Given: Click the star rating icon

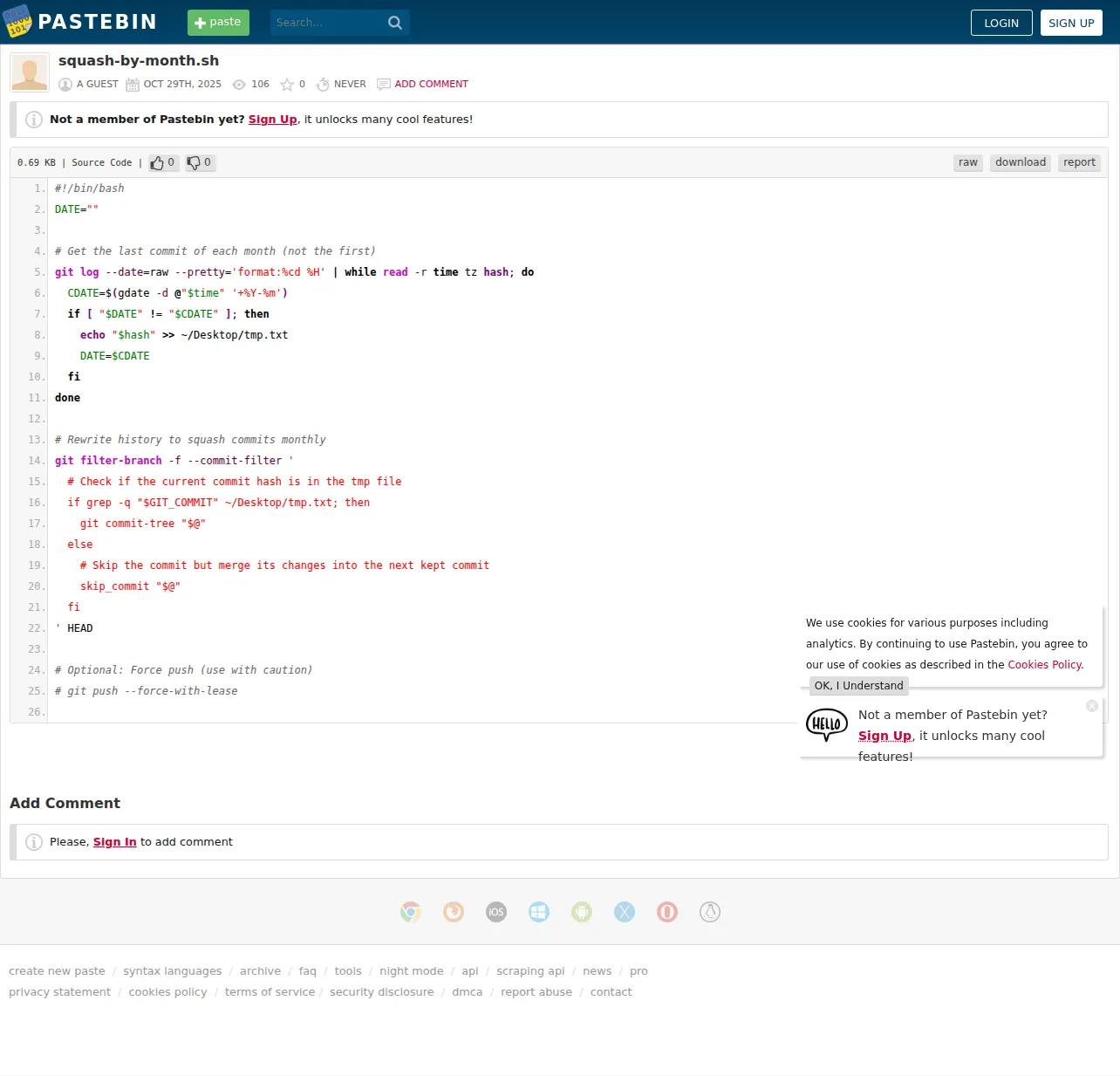Looking at the screenshot, I should tap(287, 85).
